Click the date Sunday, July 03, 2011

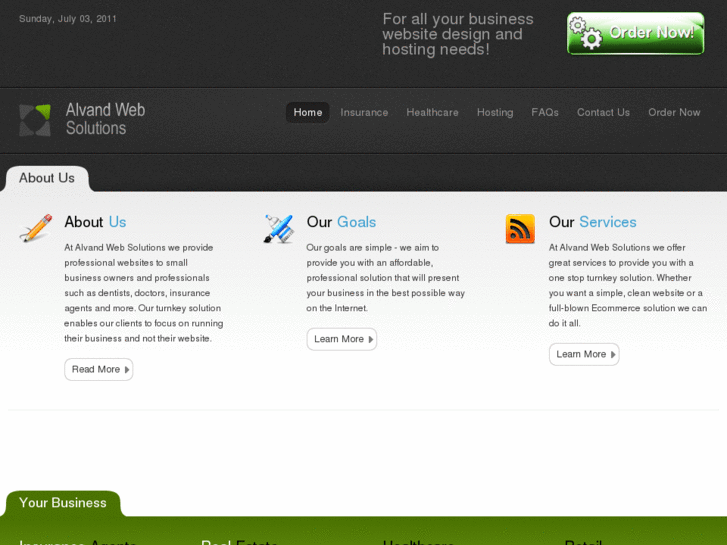[68, 19]
